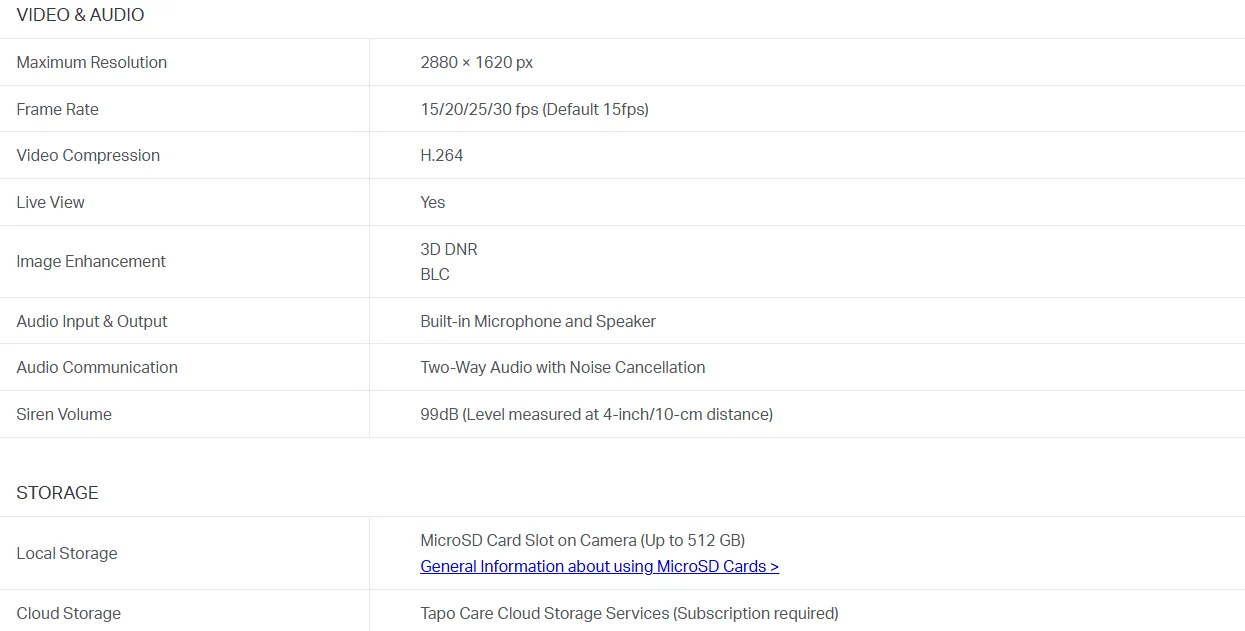Image resolution: width=1245 pixels, height=631 pixels.
Task: Select the Frame Rate row label
Action: click(x=57, y=109)
